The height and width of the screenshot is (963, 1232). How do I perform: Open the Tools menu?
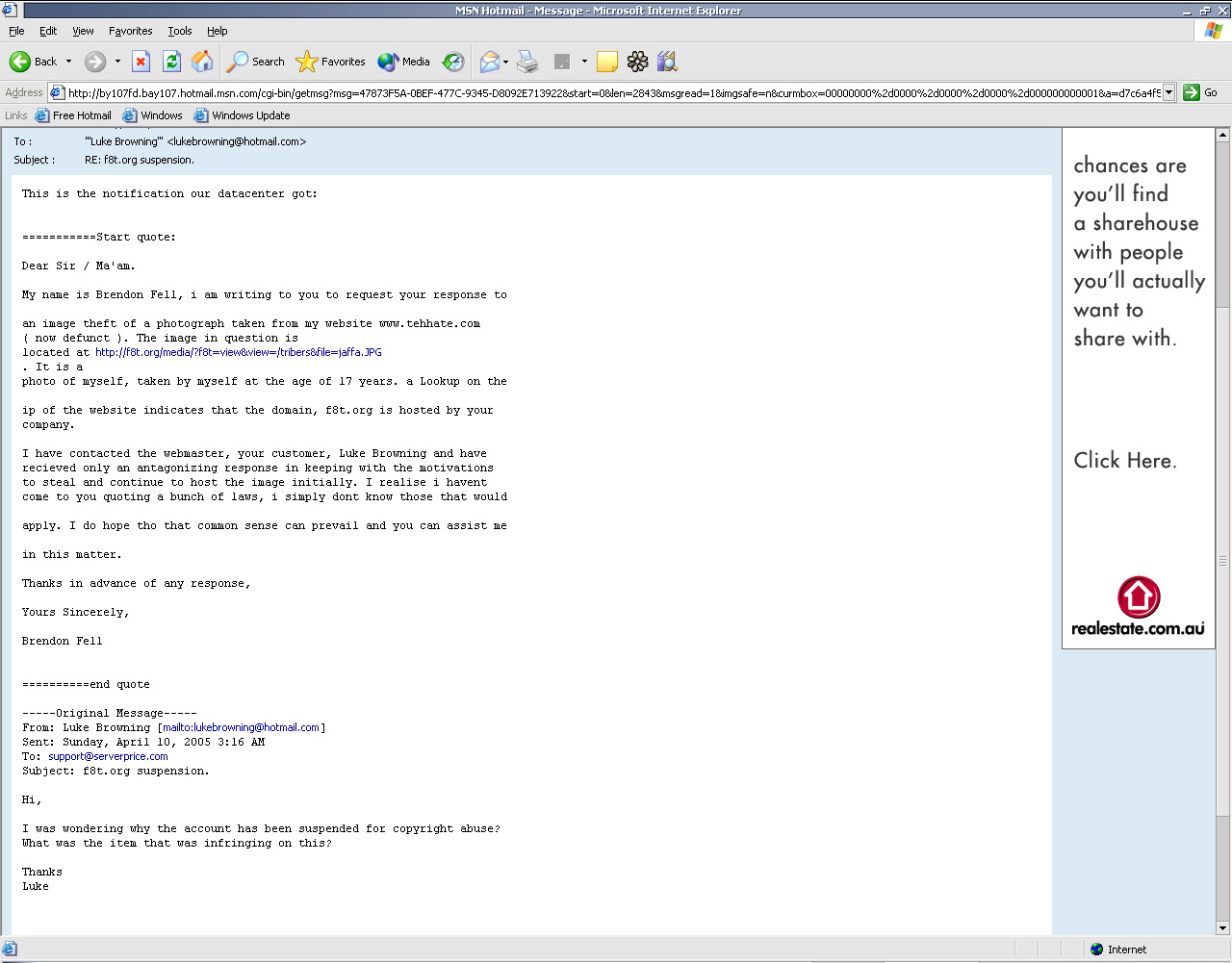coord(180,31)
